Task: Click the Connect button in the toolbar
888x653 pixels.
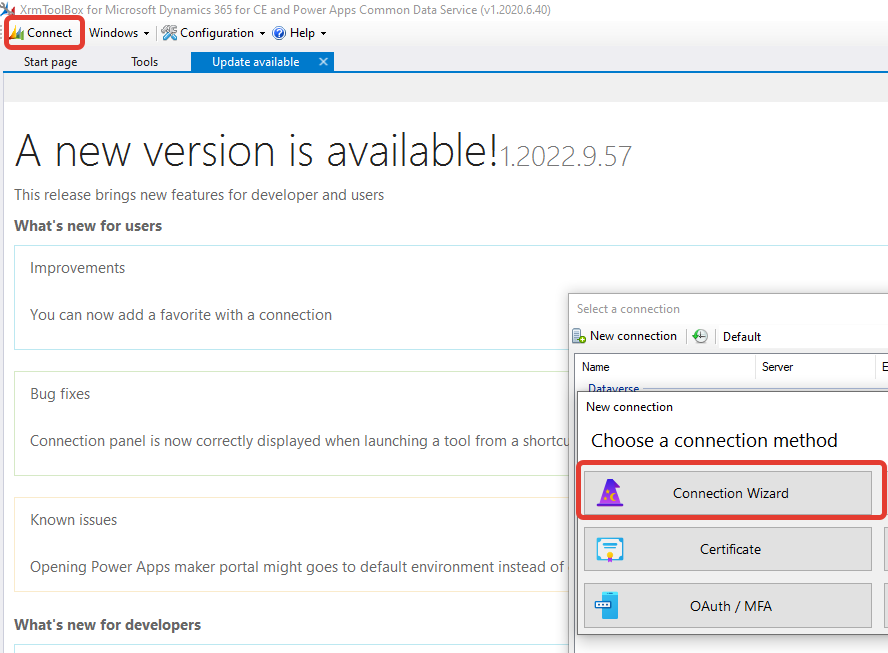Action: [42, 33]
